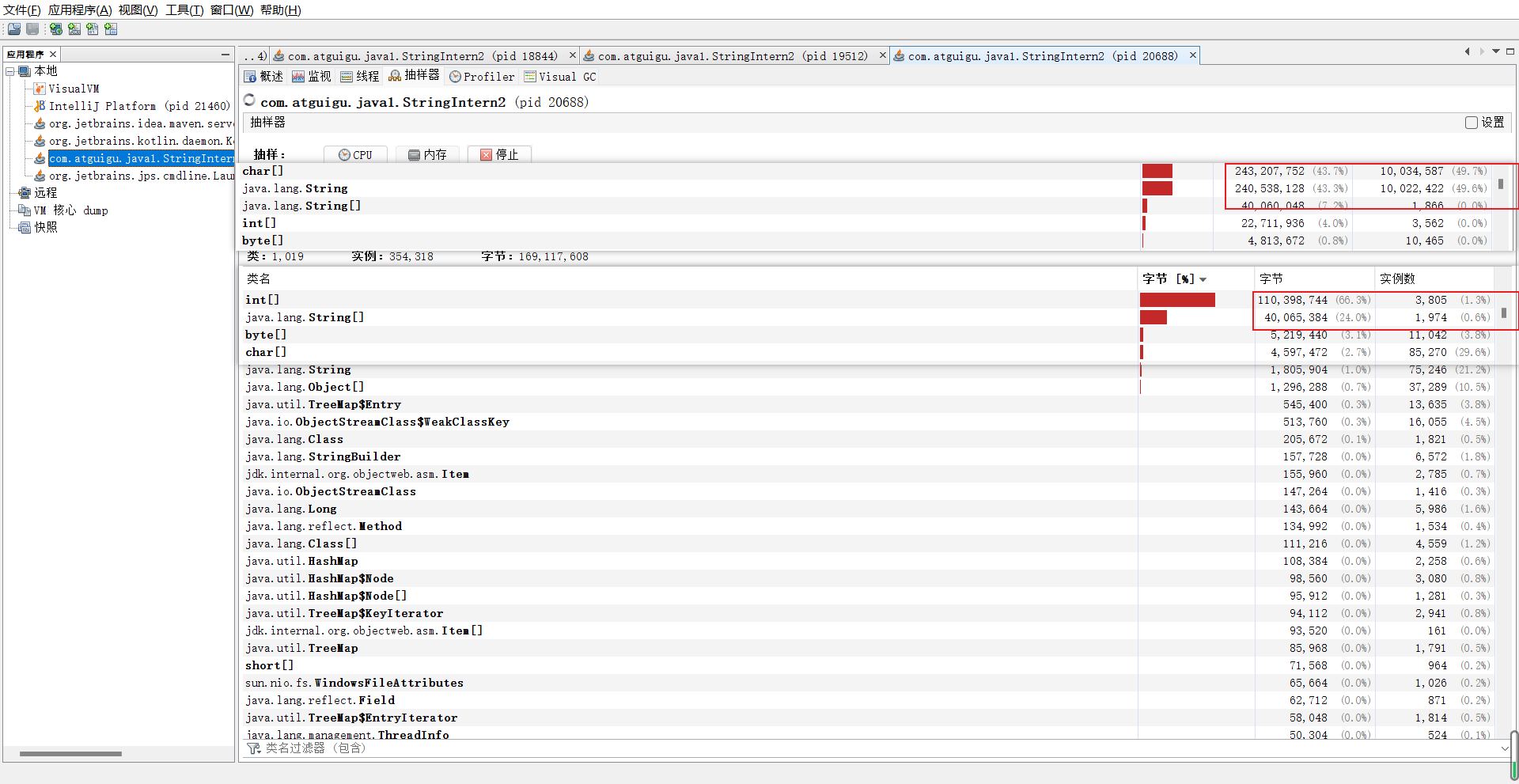
Task: Click the disabled Save toolbar icon
Action: click(32, 29)
